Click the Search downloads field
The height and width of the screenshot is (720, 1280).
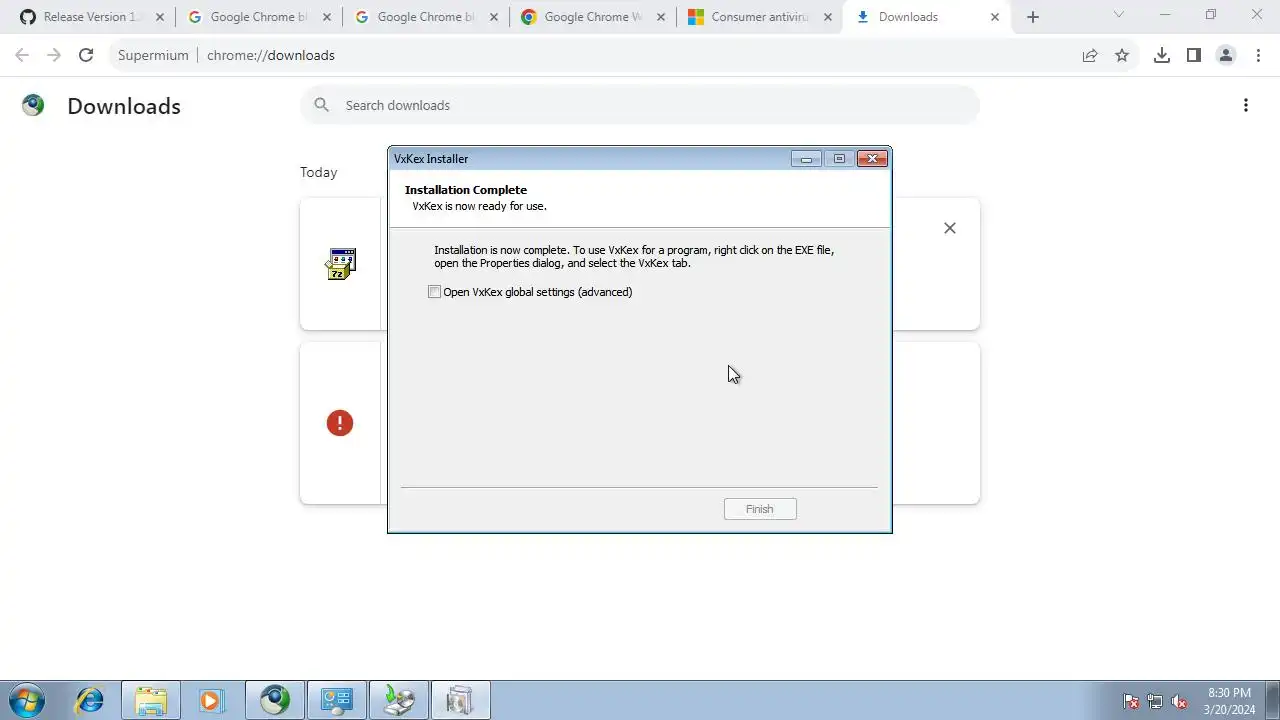pyautogui.click(x=640, y=105)
